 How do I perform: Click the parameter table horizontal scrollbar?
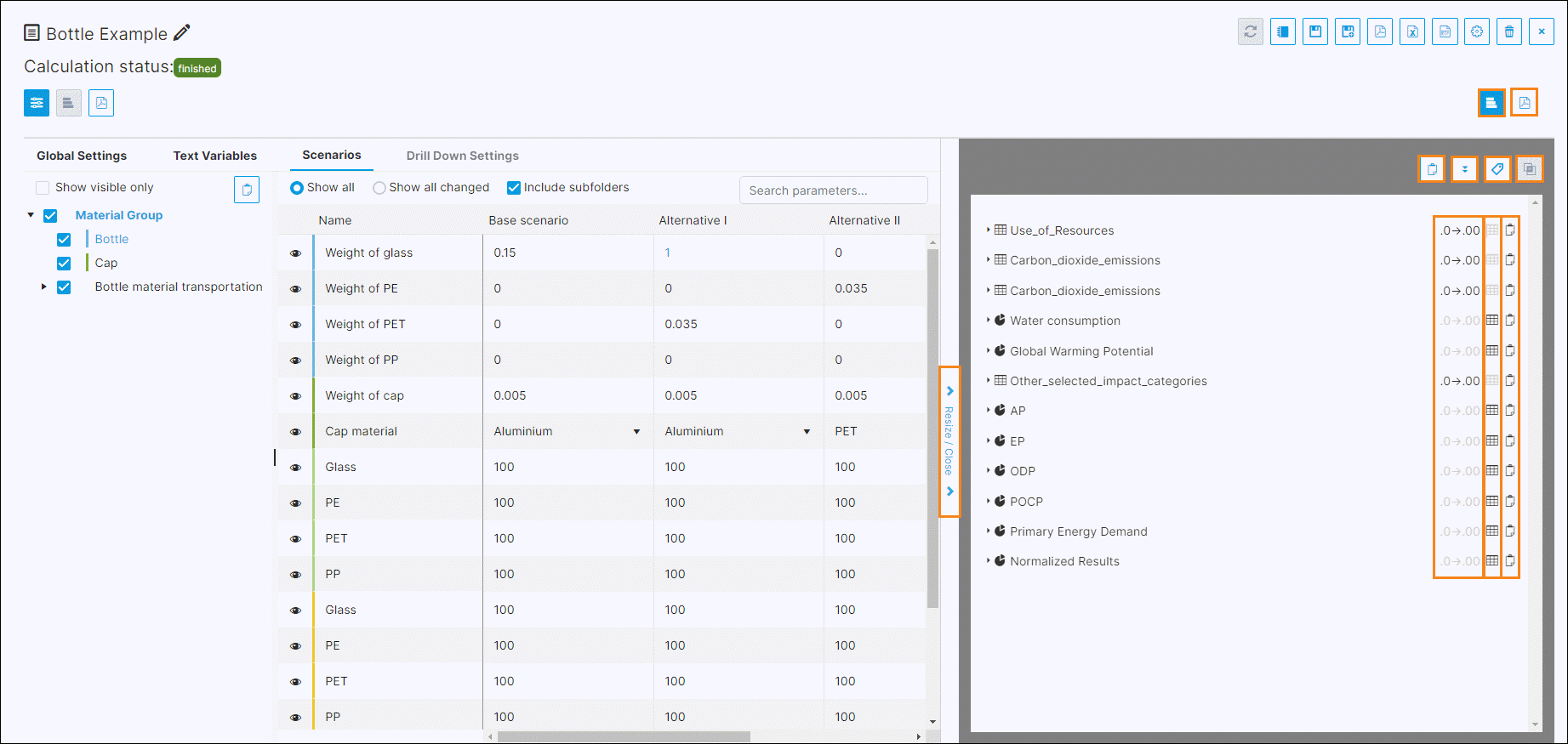pos(624,736)
